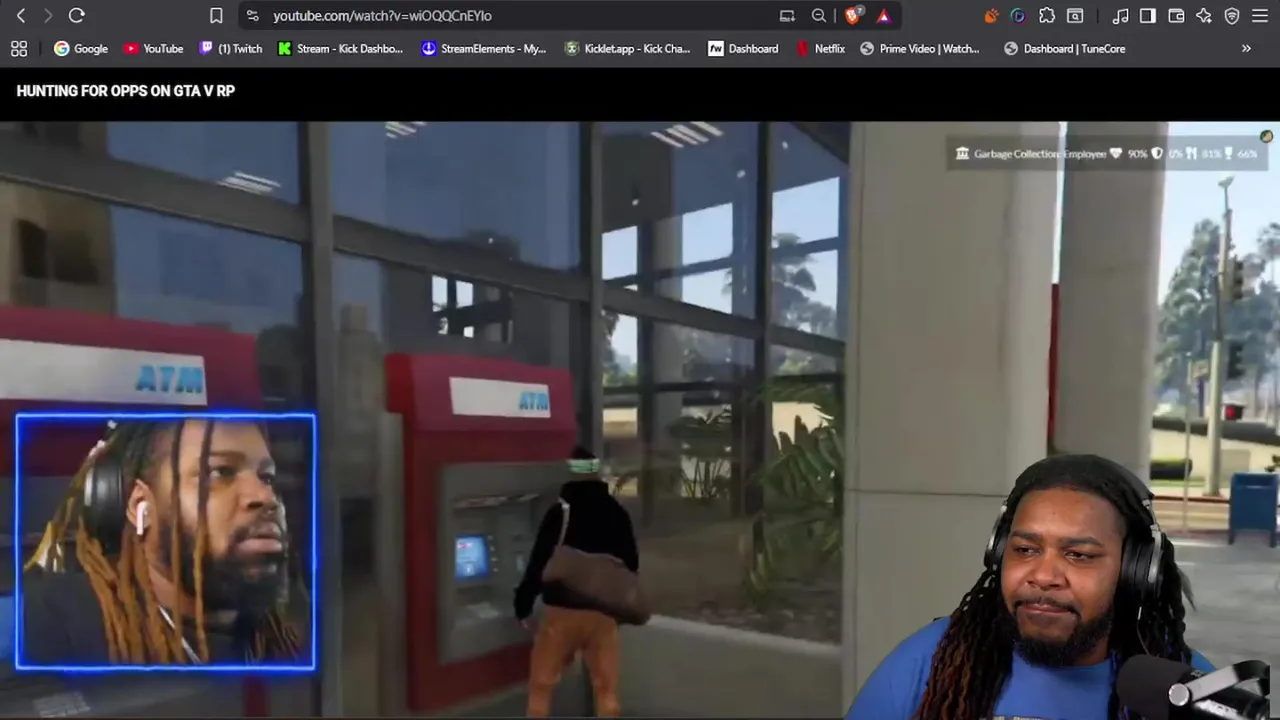Open Leo AI sparkle icon

click(x=1204, y=15)
